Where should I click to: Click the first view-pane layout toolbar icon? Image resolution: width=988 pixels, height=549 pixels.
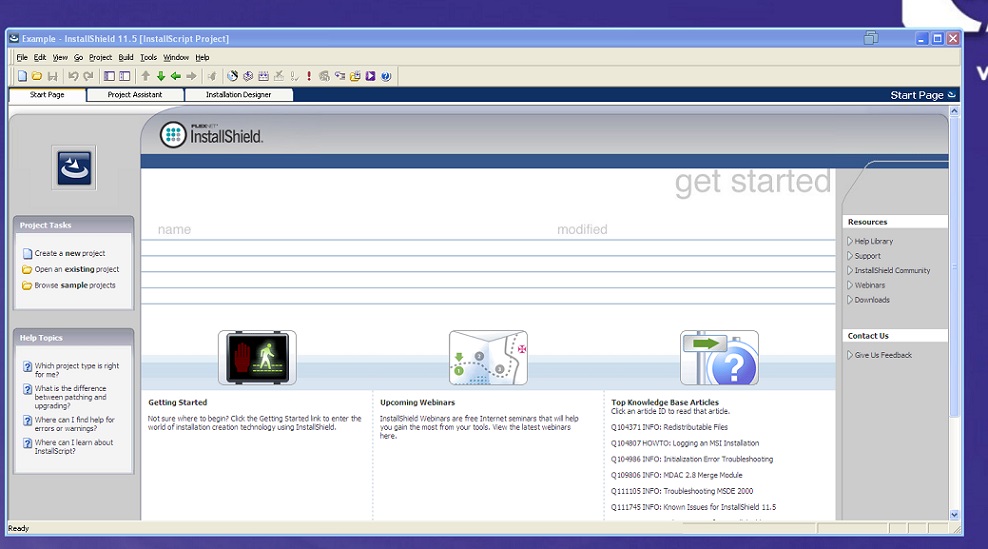click(x=109, y=76)
